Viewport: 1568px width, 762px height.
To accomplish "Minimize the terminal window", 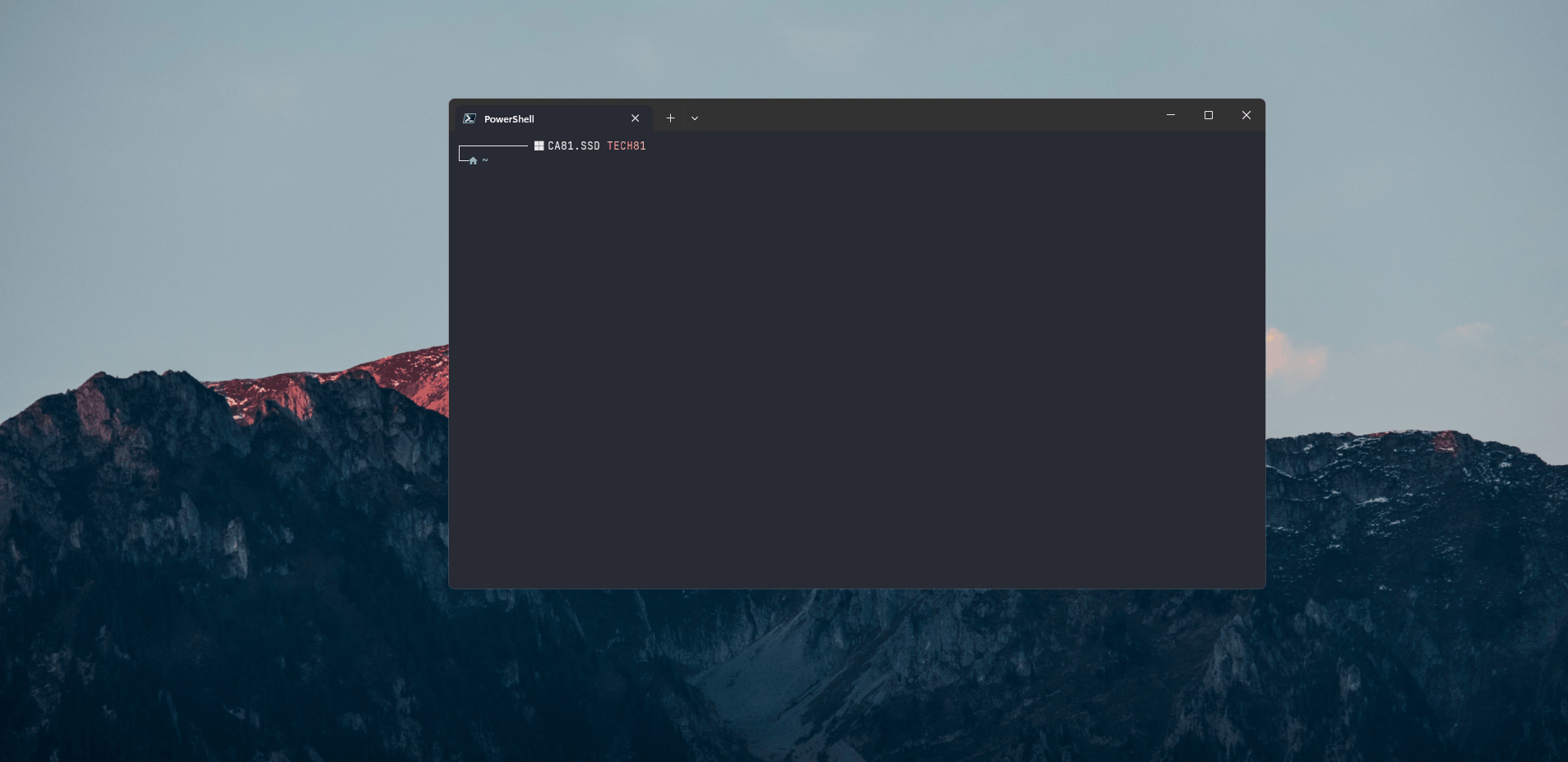I will pyautogui.click(x=1171, y=115).
